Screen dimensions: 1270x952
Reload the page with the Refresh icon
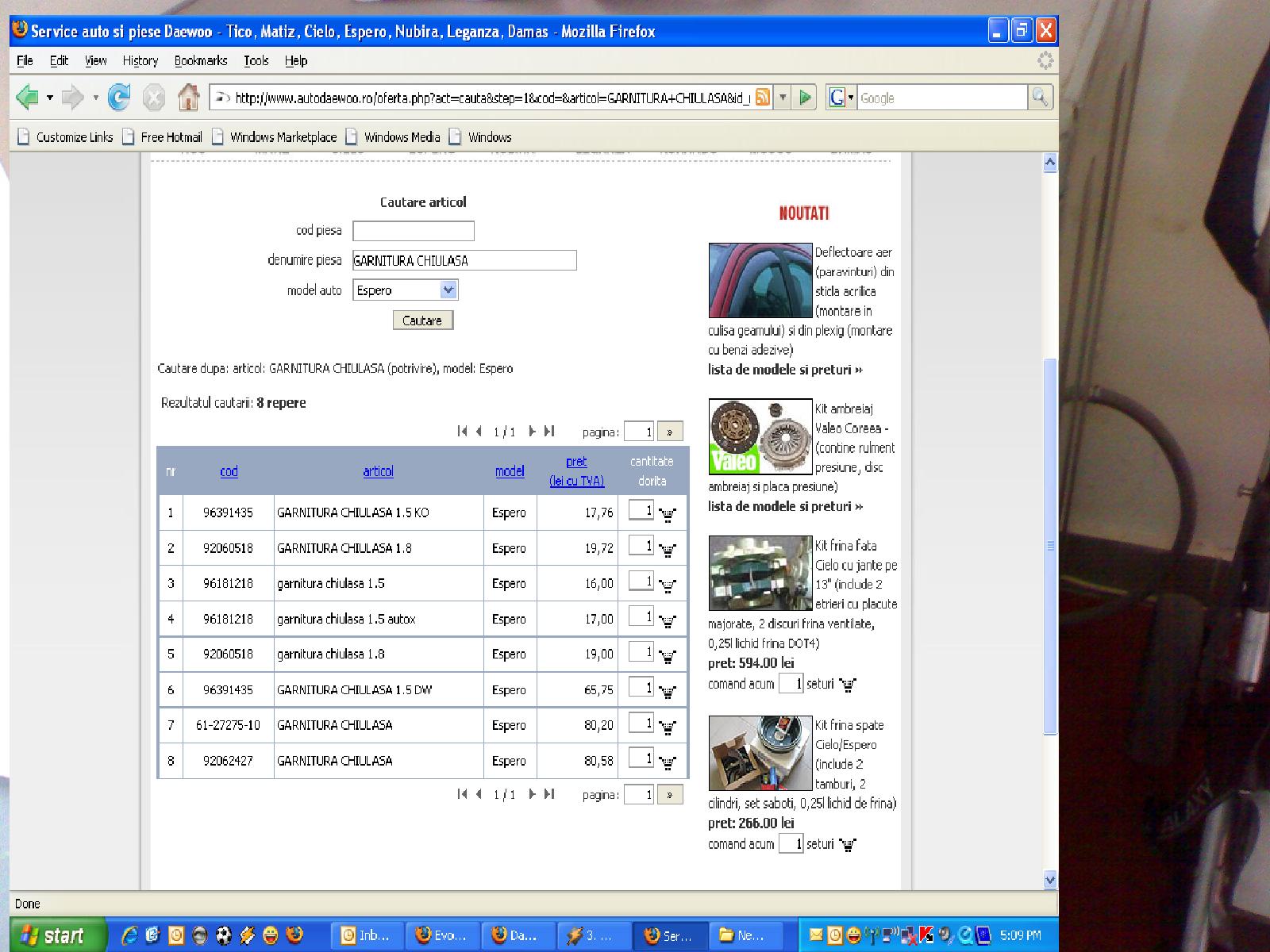119,98
